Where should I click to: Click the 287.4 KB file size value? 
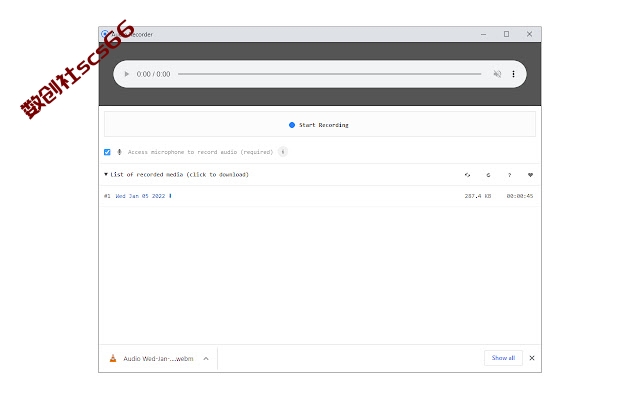coord(478,196)
